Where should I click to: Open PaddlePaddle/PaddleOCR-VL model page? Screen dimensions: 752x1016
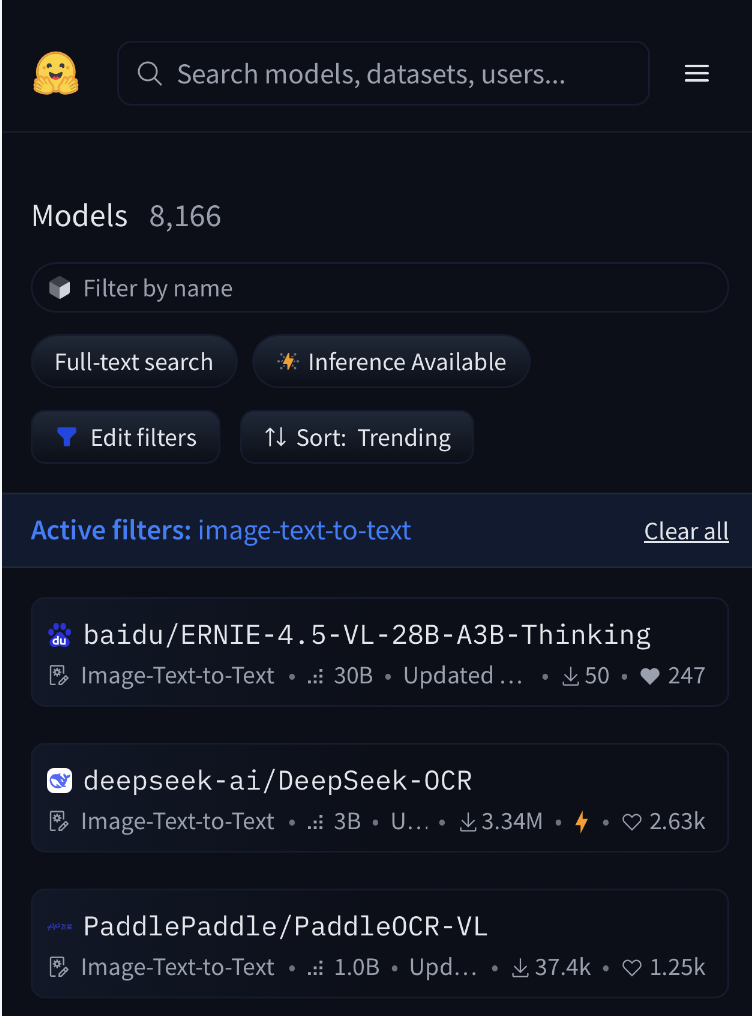[x=285, y=927]
